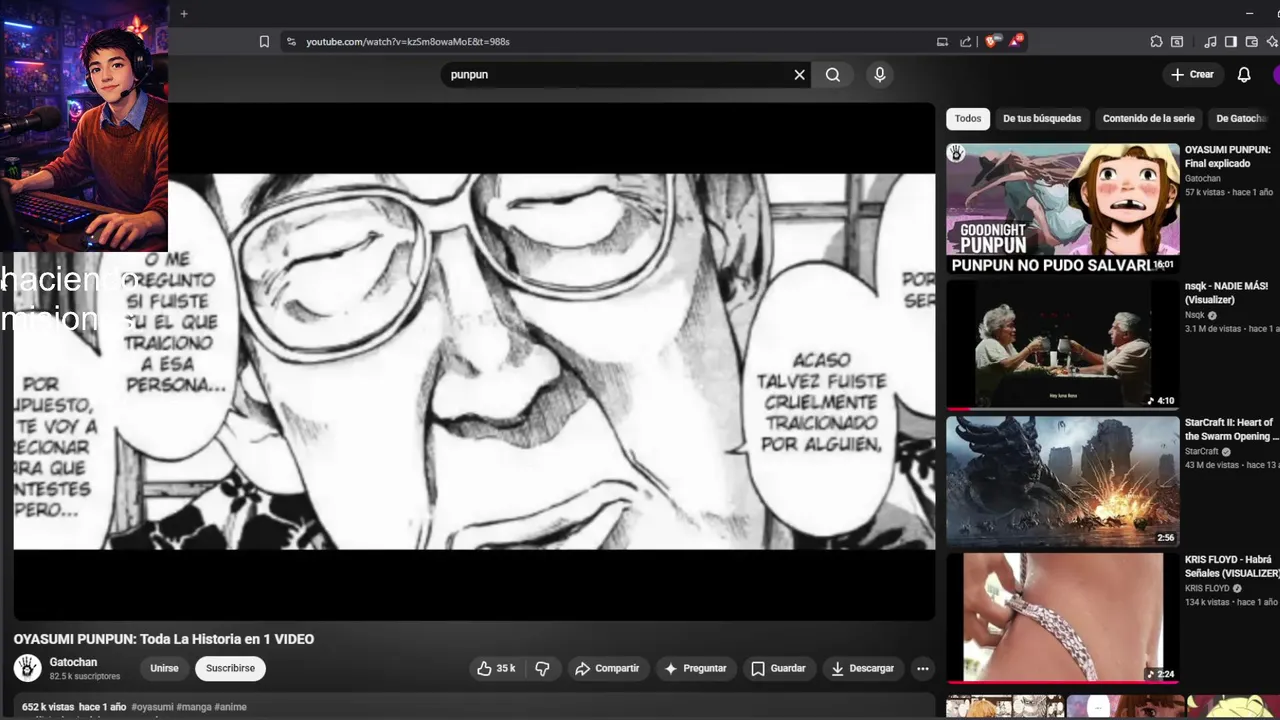Open the video title OYASUMI PUNPUN: Final explicado
This screenshot has height=720, width=1280.
(x=1227, y=157)
